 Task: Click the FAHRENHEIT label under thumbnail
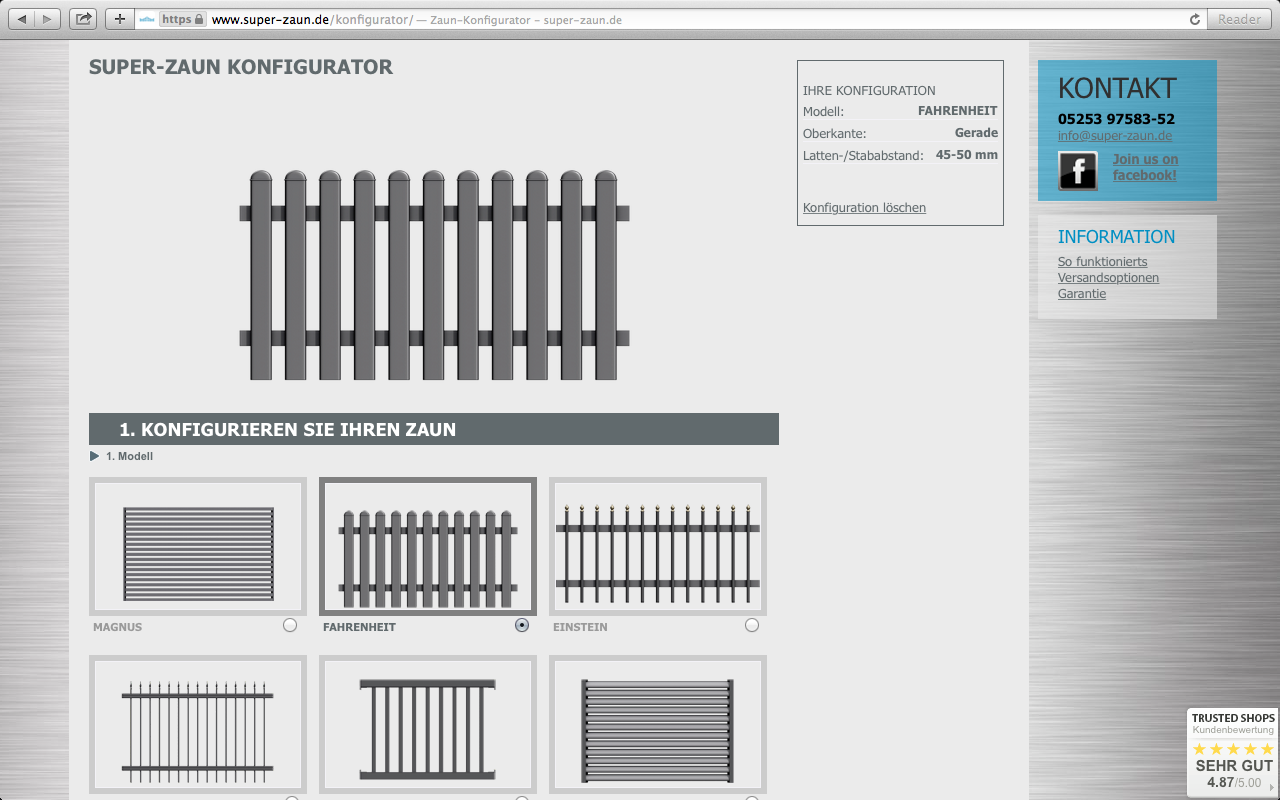click(359, 627)
